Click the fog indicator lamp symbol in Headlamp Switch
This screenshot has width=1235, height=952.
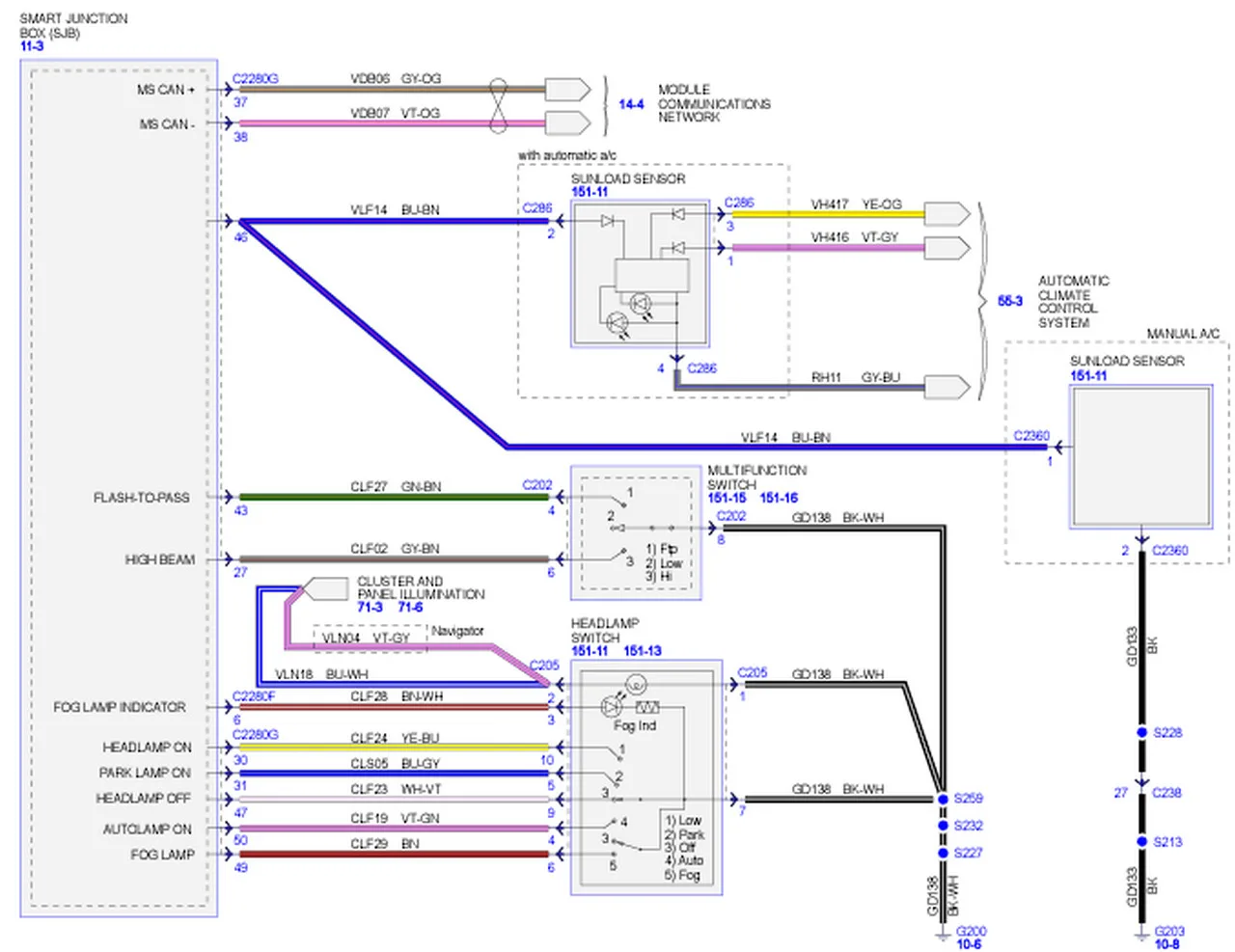pyautogui.click(x=610, y=707)
